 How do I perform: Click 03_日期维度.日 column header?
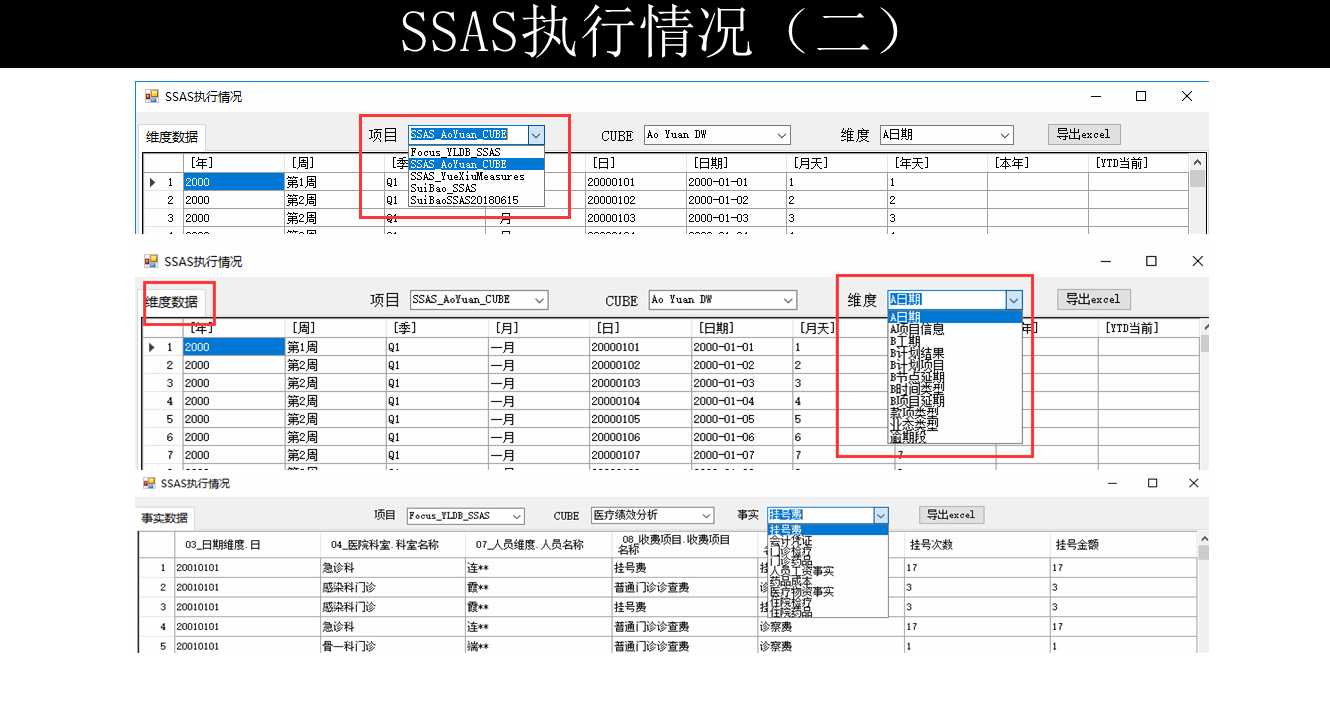pyautogui.click(x=247, y=545)
